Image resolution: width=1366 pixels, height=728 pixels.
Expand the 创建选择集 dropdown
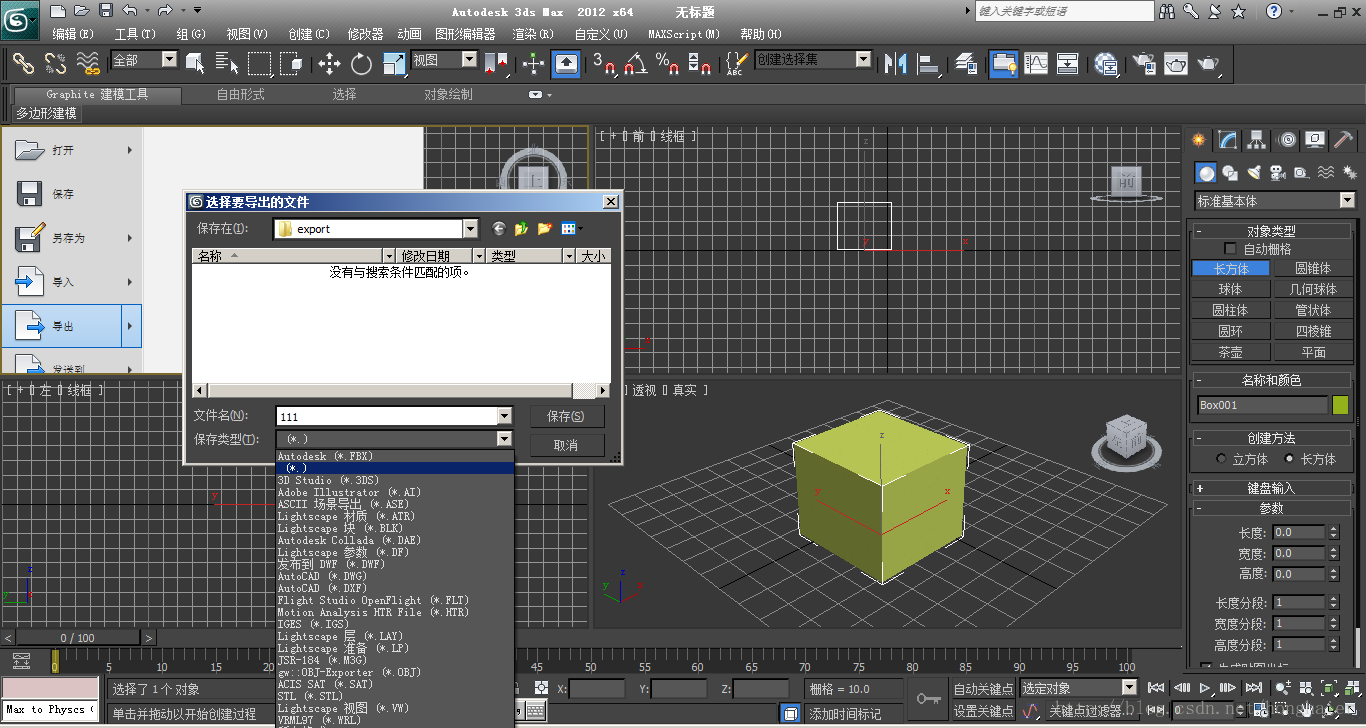coord(863,60)
